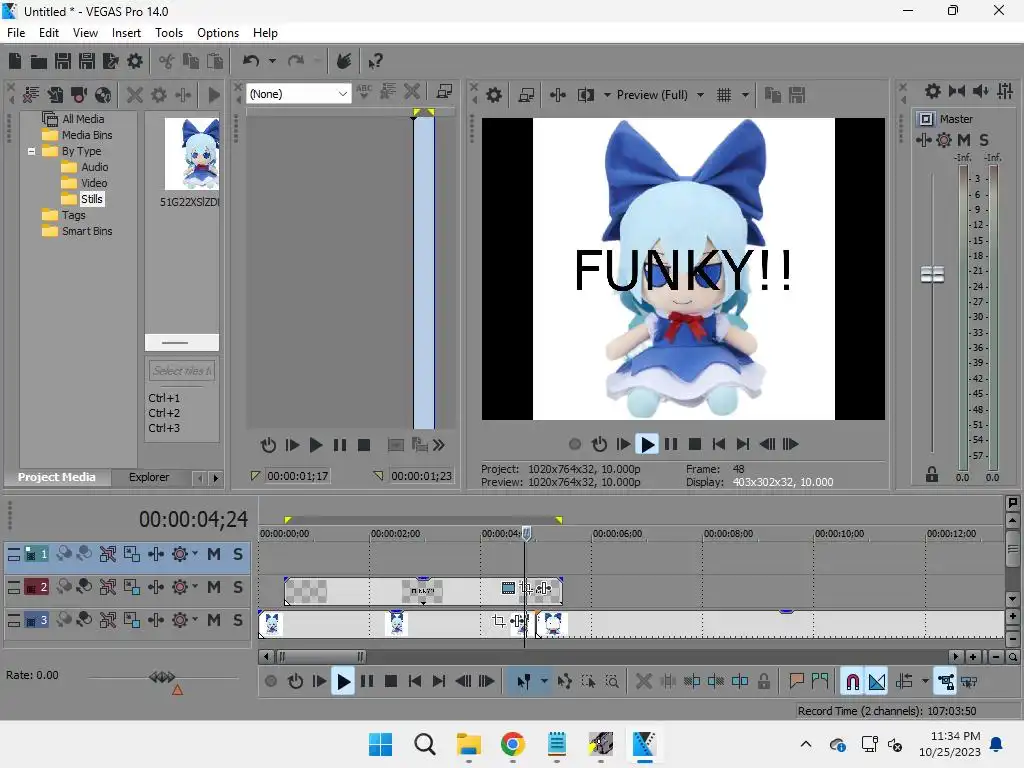This screenshot has width=1024, height=768.
Task: Click split screen view icon in preview
Action: (x=585, y=95)
